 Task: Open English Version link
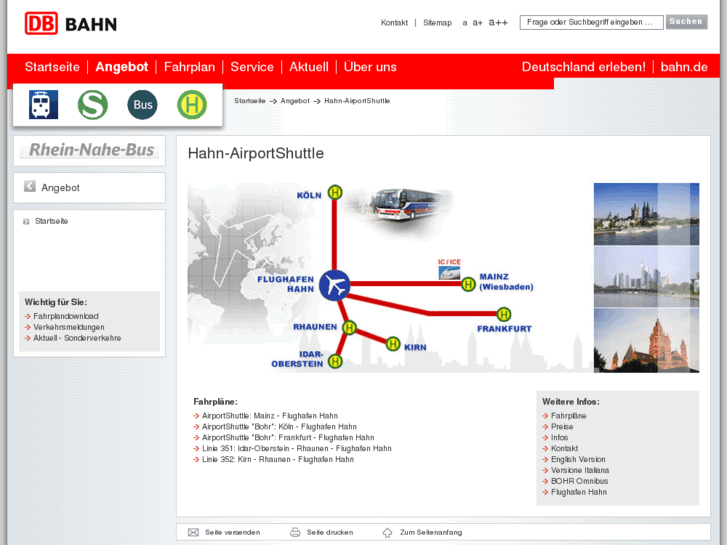[x=578, y=460]
